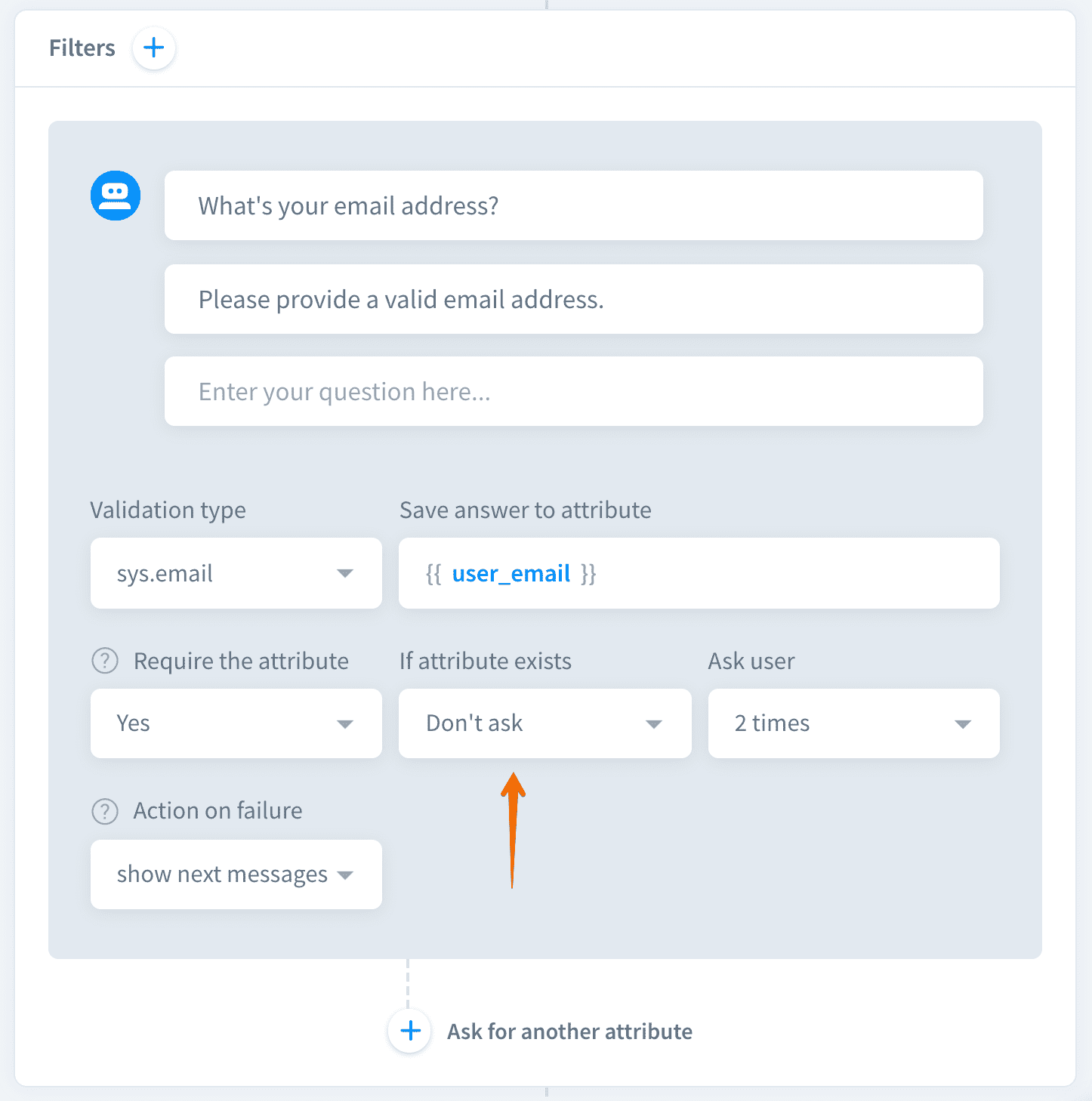
Task: Click the Filters heading label
Action: pos(82,48)
